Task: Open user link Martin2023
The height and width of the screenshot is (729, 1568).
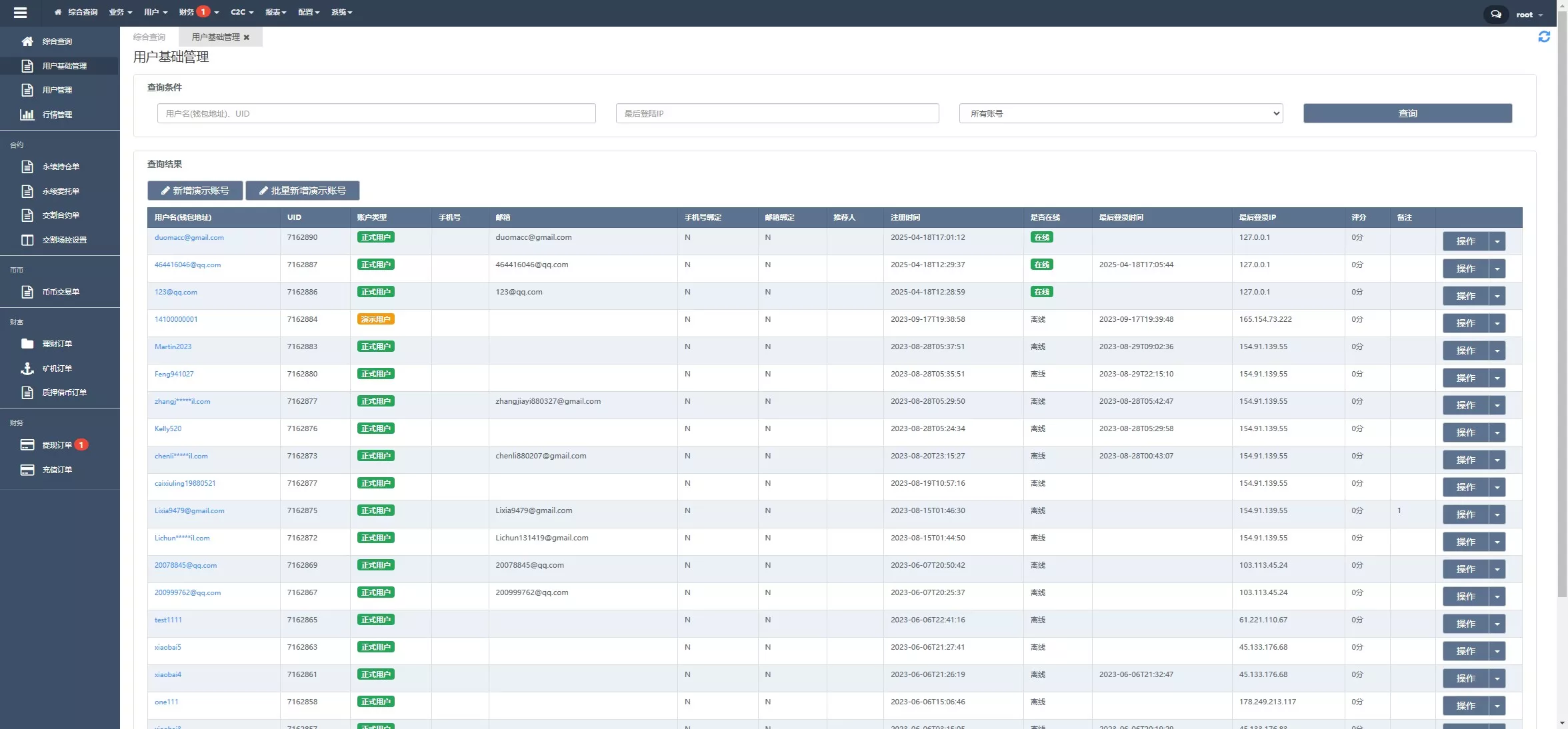Action: [x=173, y=347]
